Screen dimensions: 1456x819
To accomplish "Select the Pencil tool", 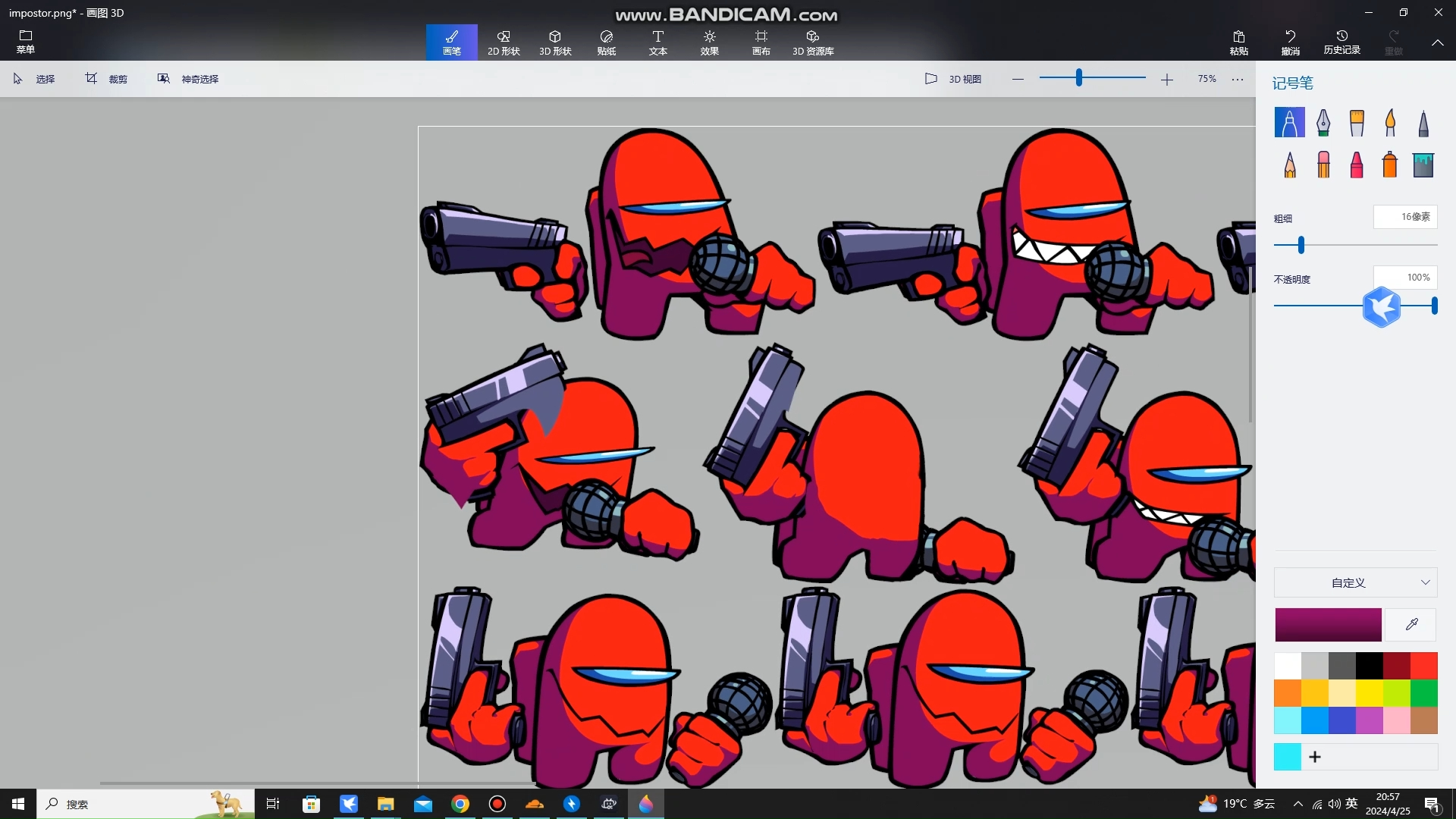I will pos(1289,164).
